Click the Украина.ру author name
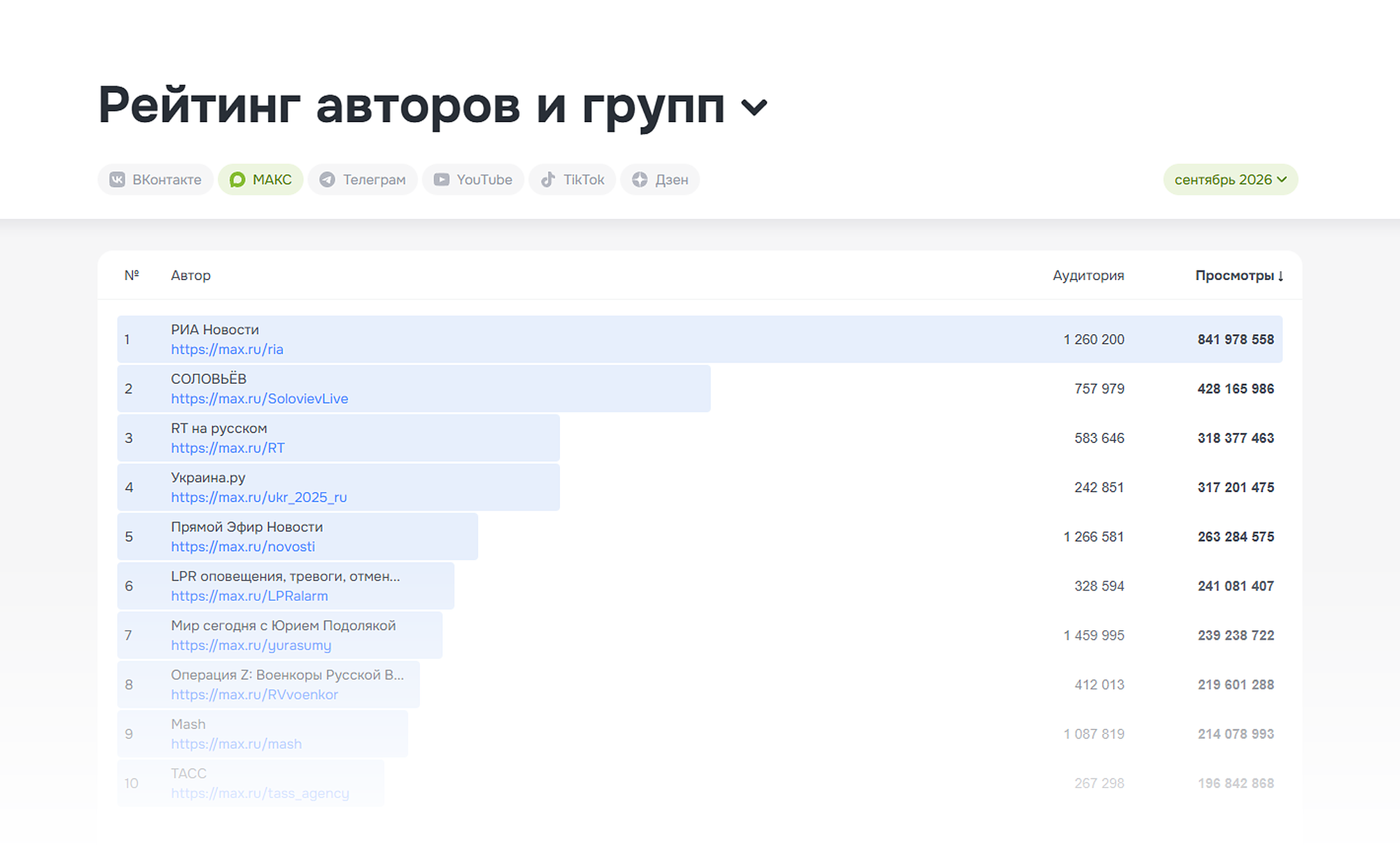The height and width of the screenshot is (860, 1400). [208, 477]
